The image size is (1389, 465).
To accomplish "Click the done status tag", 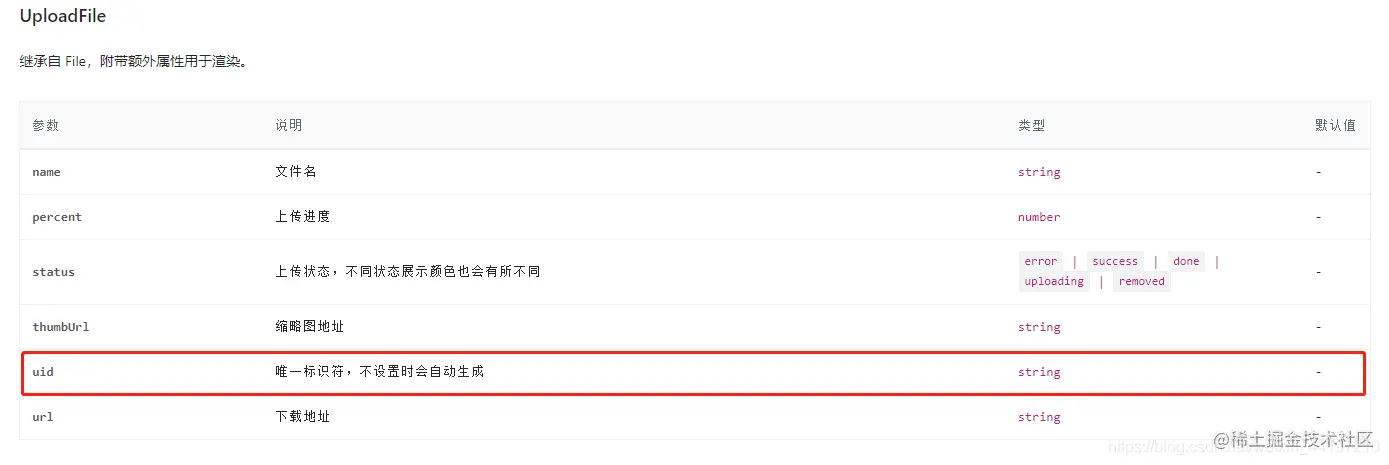I will pos(1186,261).
